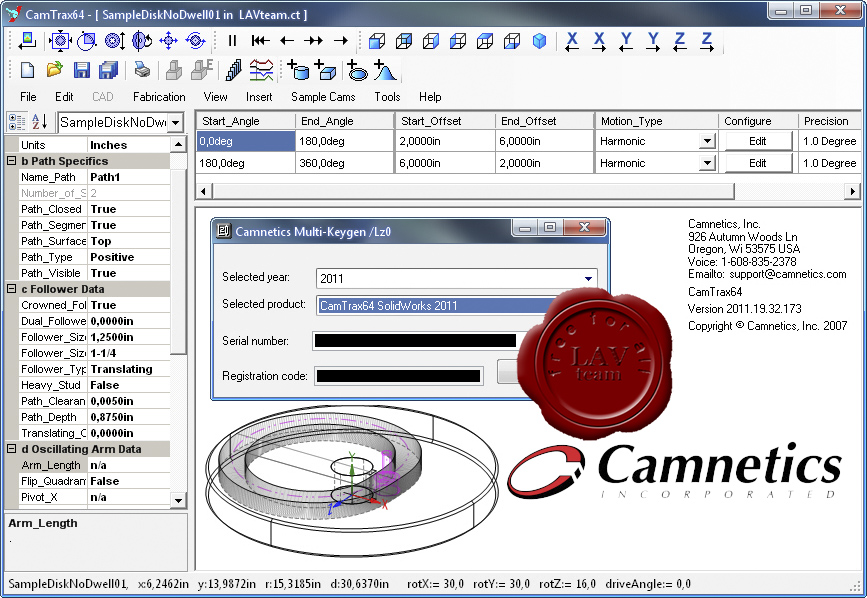The height and width of the screenshot is (598, 867).
Task: Toggle alphabetical A-Z sort in the property grid
Action: [x=39, y=122]
